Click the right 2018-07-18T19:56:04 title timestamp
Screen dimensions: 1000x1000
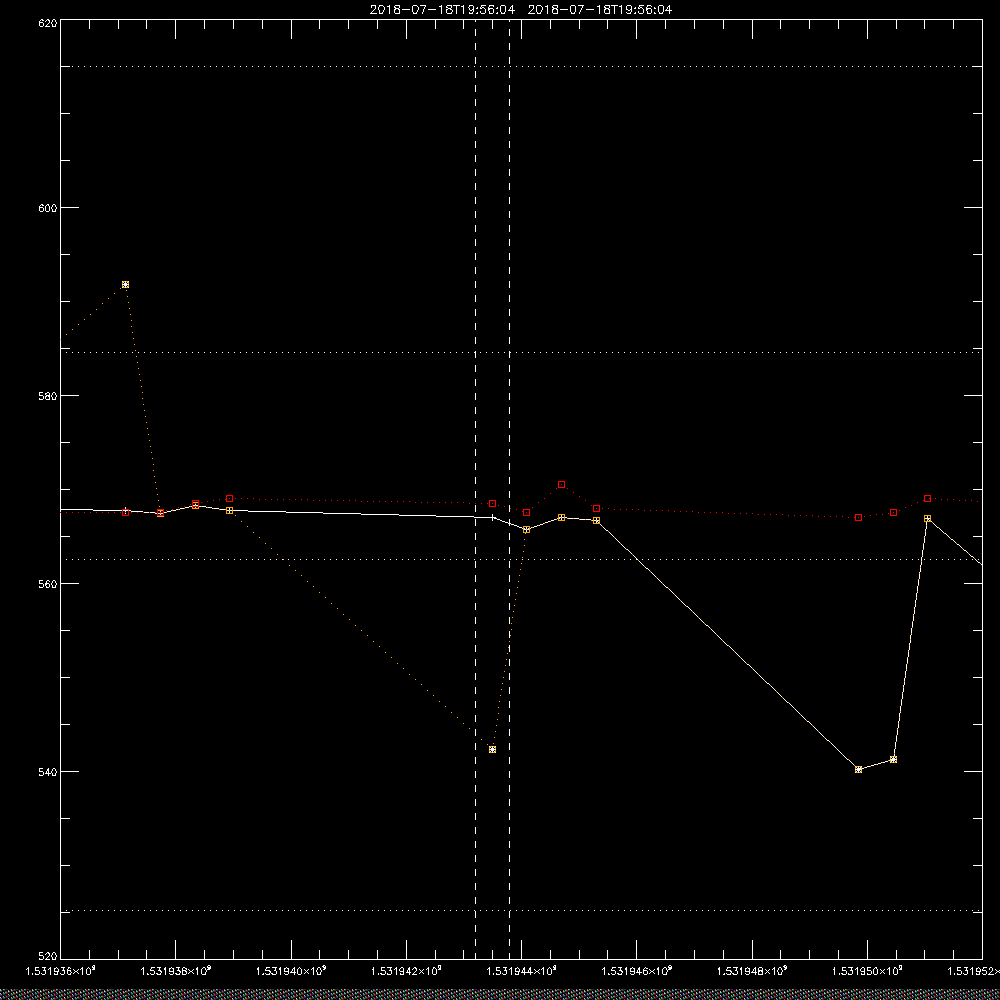[599, 10]
